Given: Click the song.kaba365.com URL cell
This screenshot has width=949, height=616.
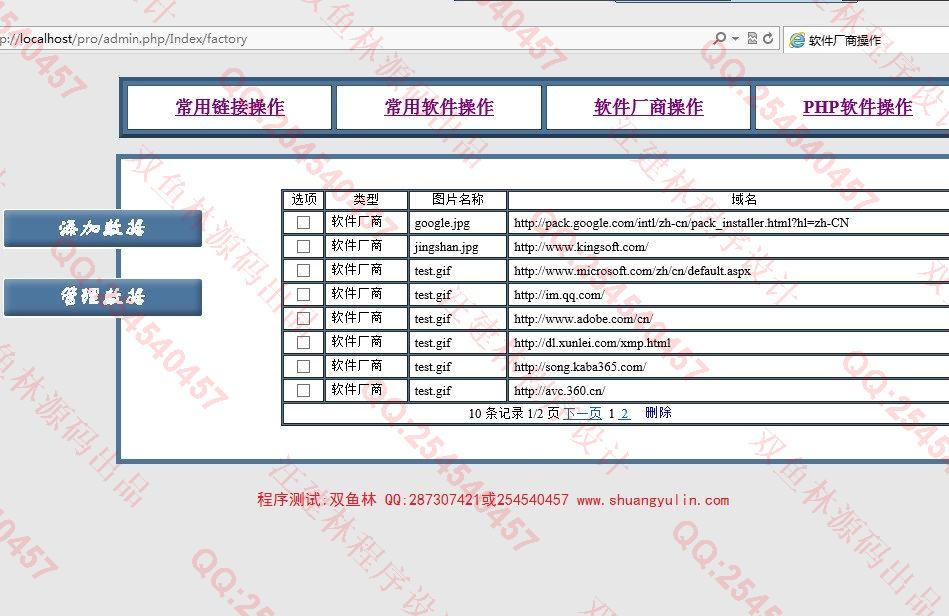Looking at the screenshot, I should pyautogui.click(x=729, y=367).
